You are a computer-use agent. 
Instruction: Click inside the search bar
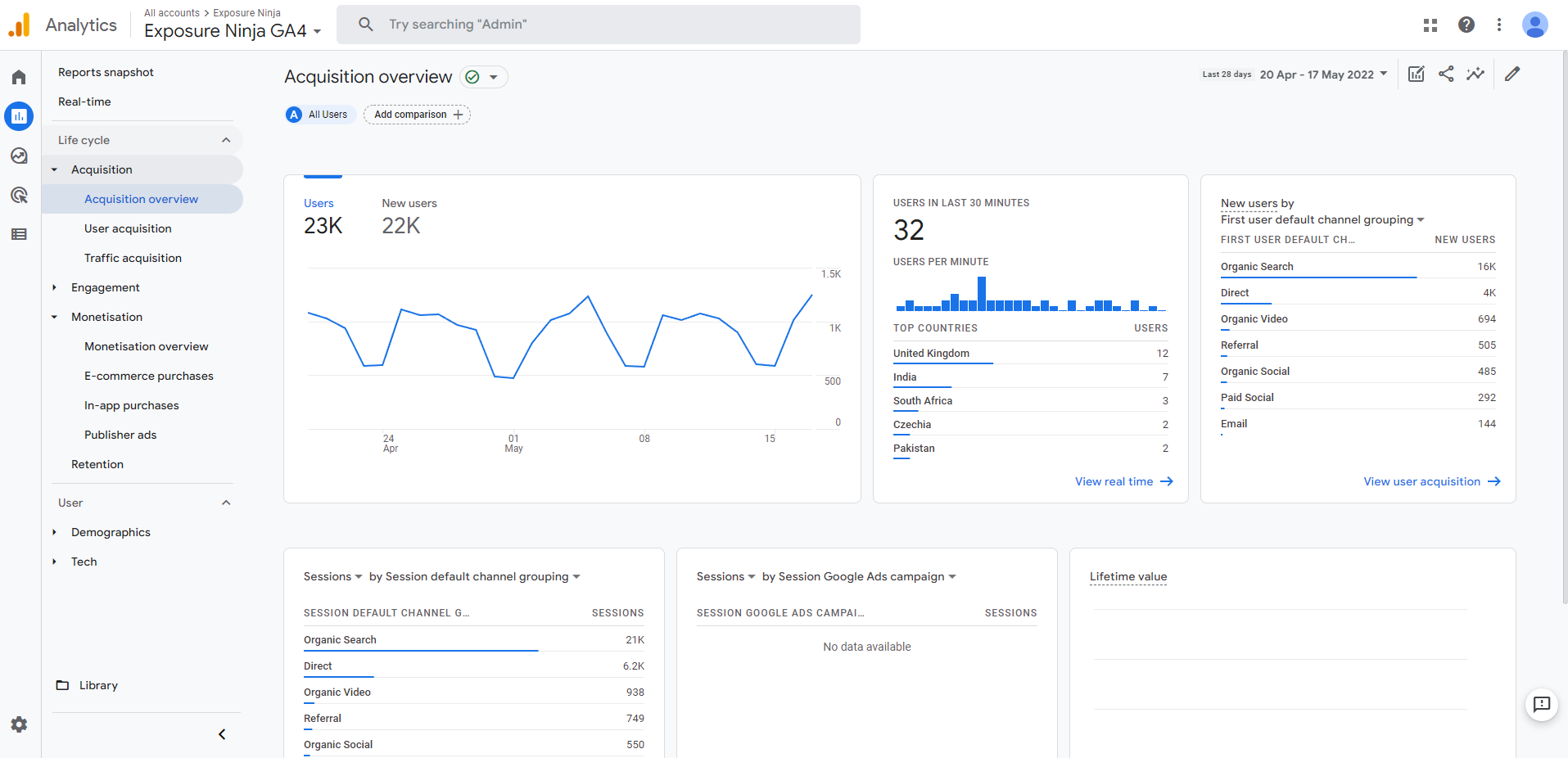599,24
